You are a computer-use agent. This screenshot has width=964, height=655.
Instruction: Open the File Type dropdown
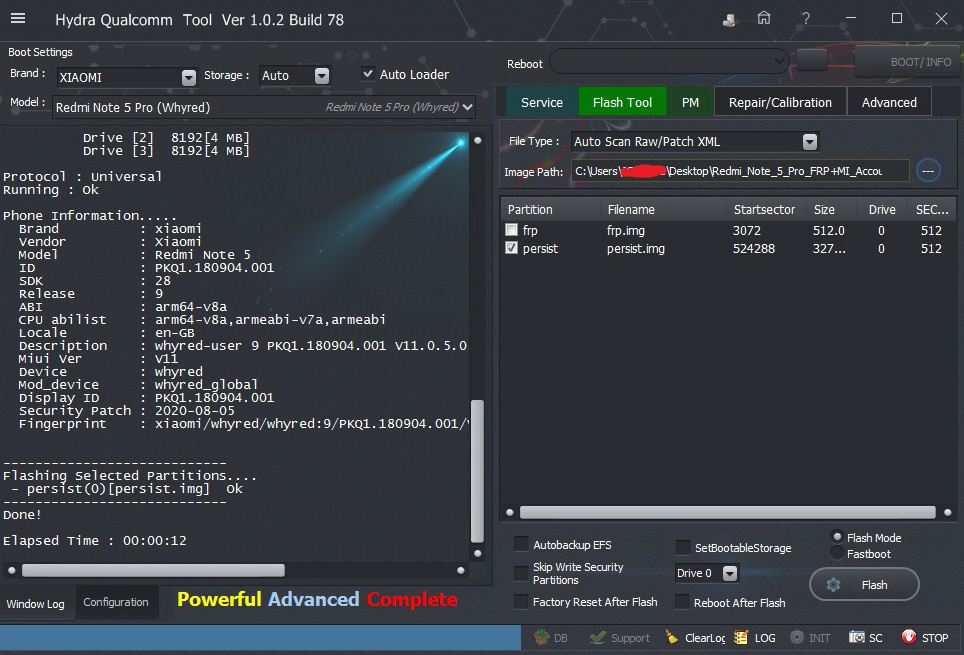[810, 142]
